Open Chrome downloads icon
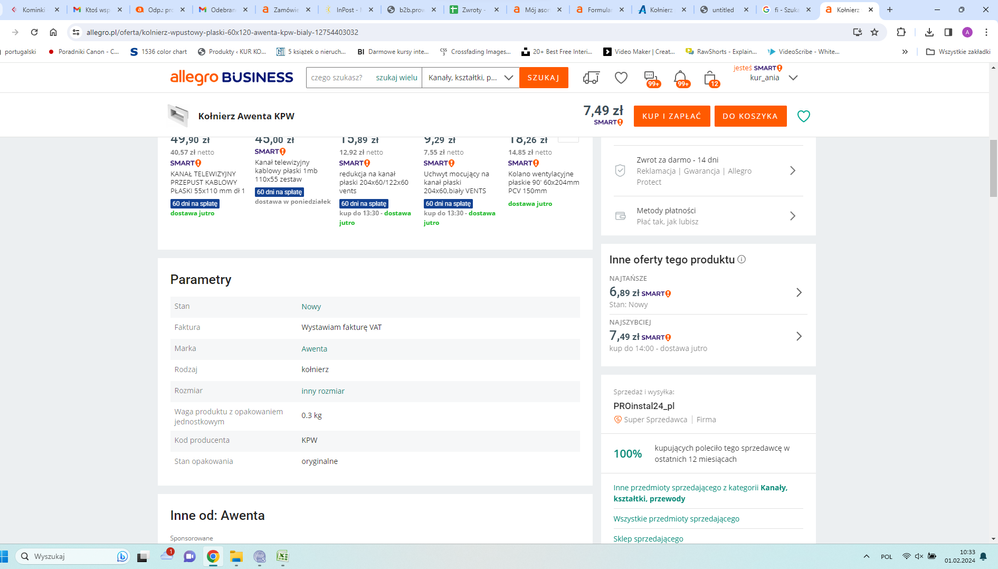 click(929, 32)
